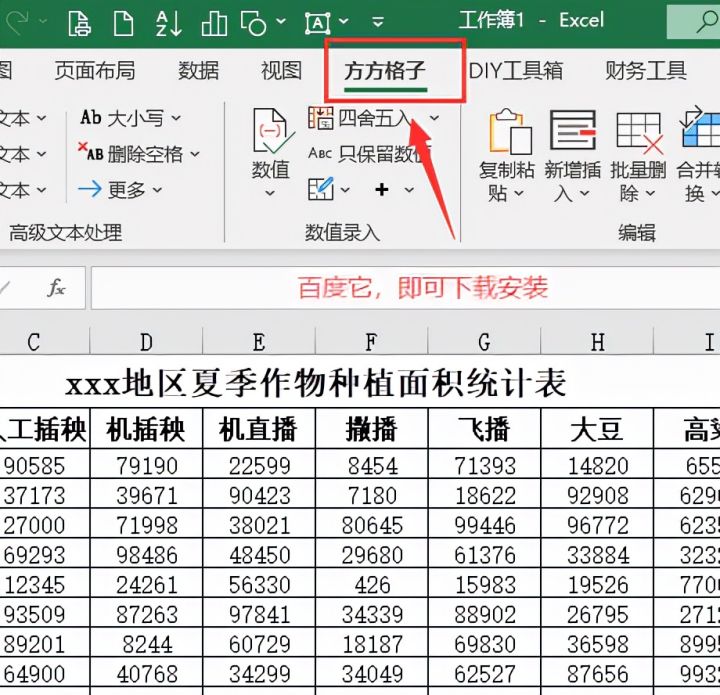Click the 更多 arrow button
The height and width of the screenshot is (695, 720).
(x=112, y=190)
